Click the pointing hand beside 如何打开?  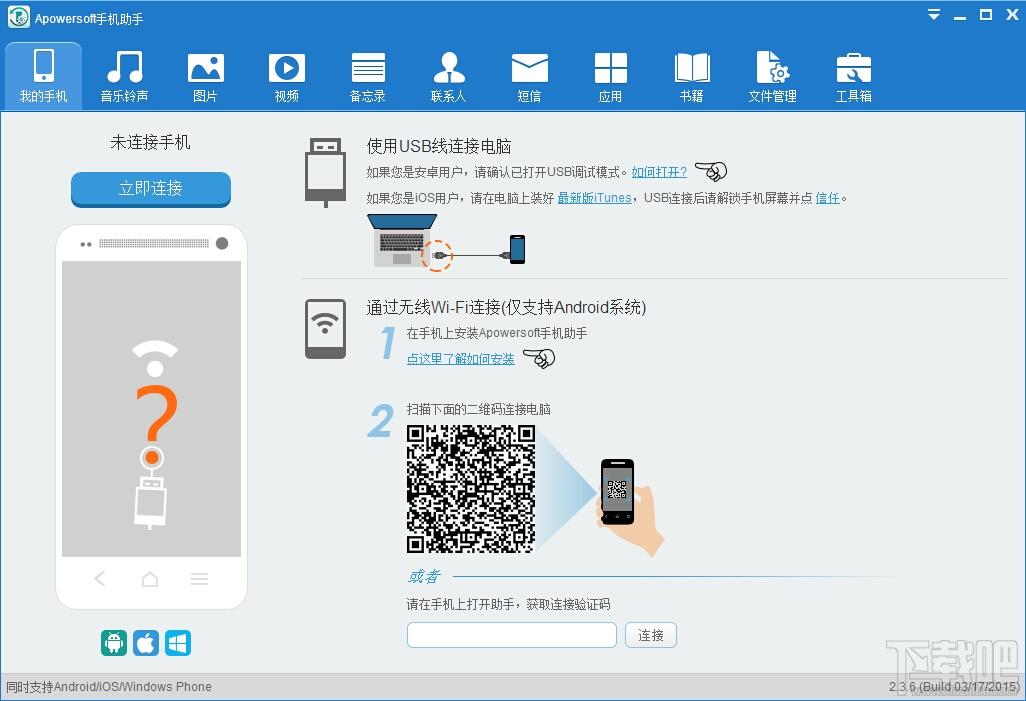coord(711,171)
